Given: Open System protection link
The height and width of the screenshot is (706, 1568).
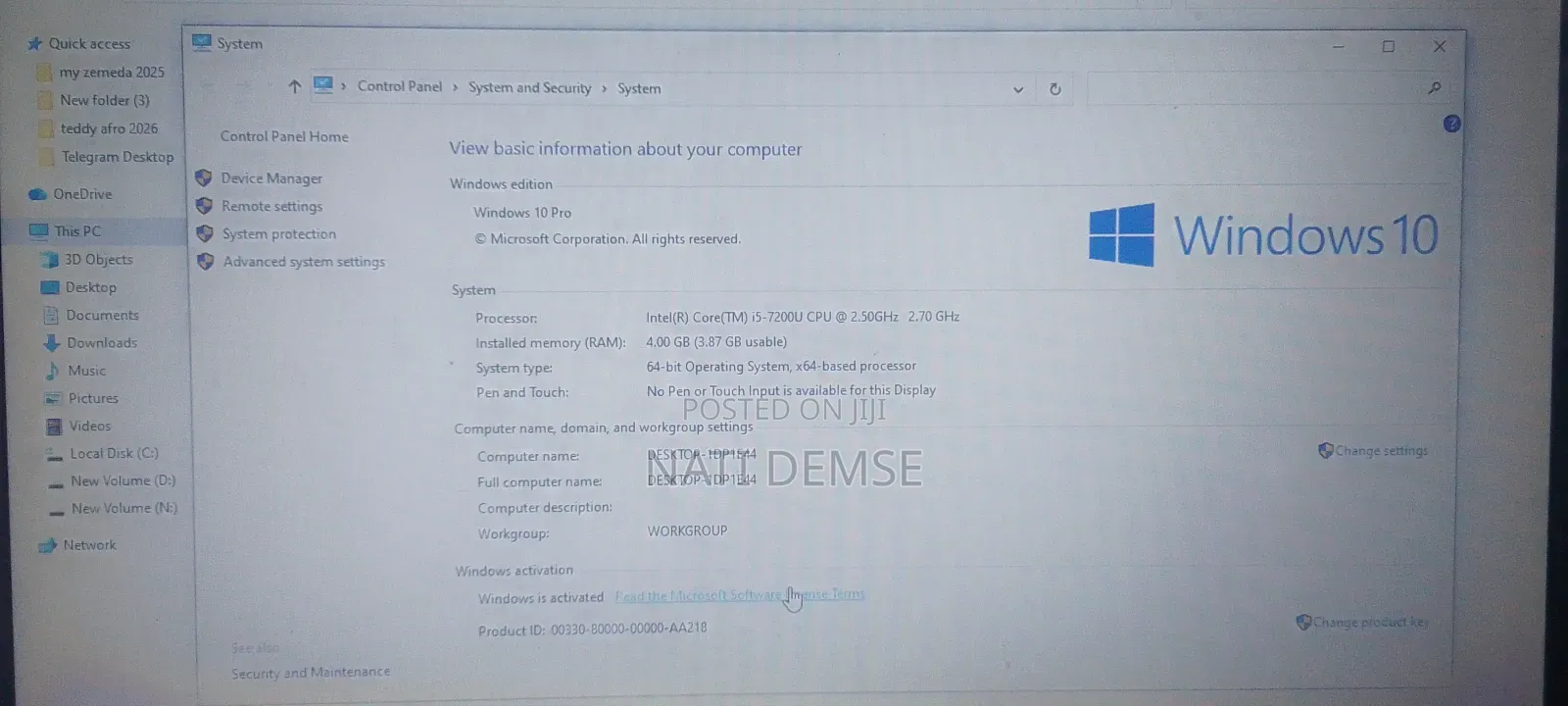Looking at the screenshot, I should pyautogui.click(x=278, y=234).
